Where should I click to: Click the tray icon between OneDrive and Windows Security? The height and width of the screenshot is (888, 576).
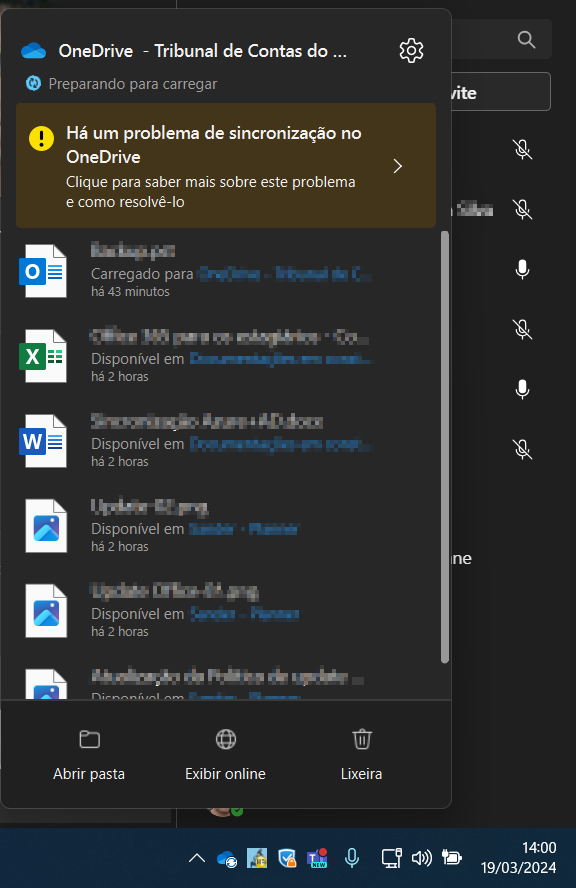(257, 859)
